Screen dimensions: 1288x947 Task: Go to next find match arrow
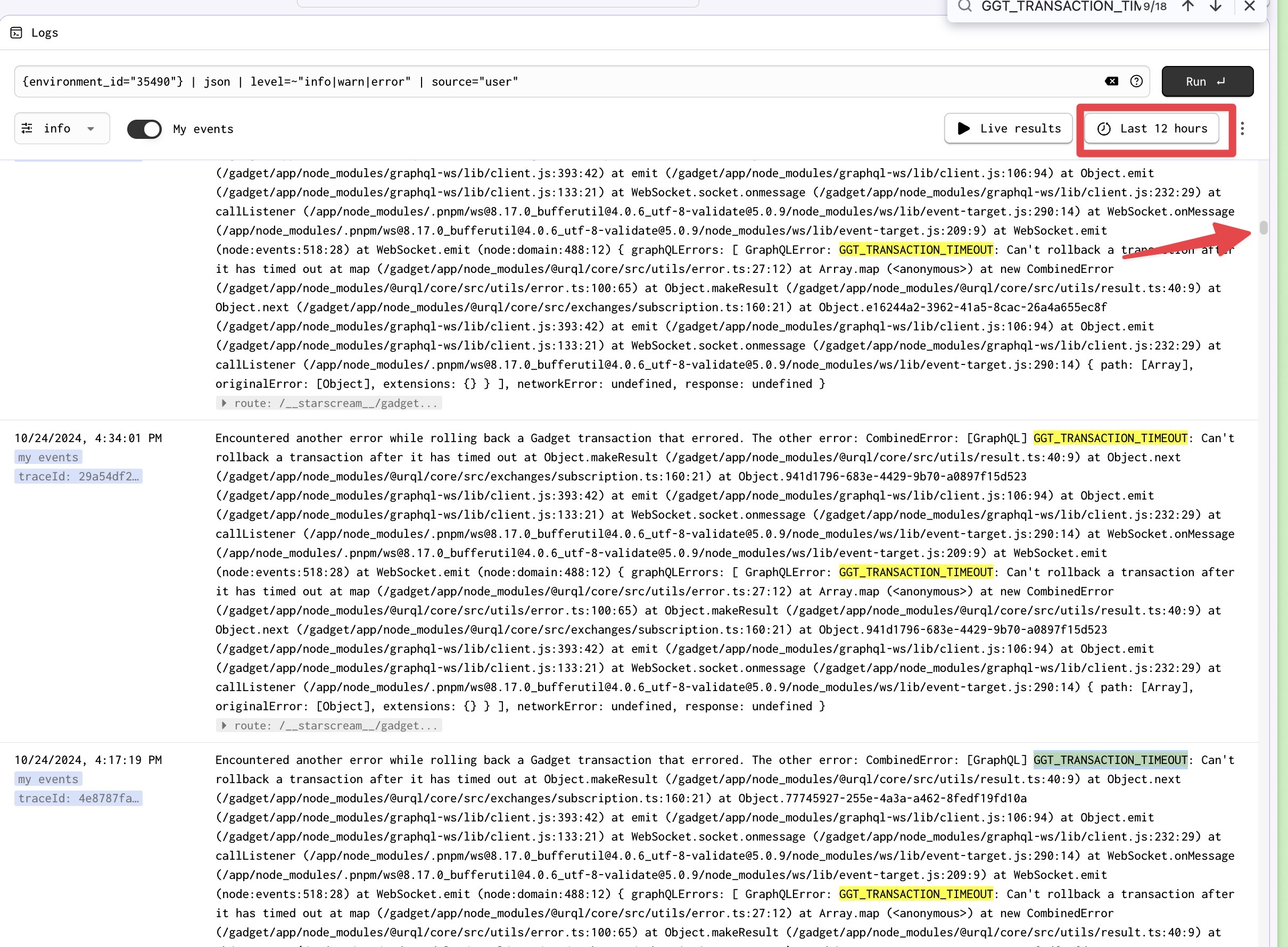click(x=1215, y=6)
